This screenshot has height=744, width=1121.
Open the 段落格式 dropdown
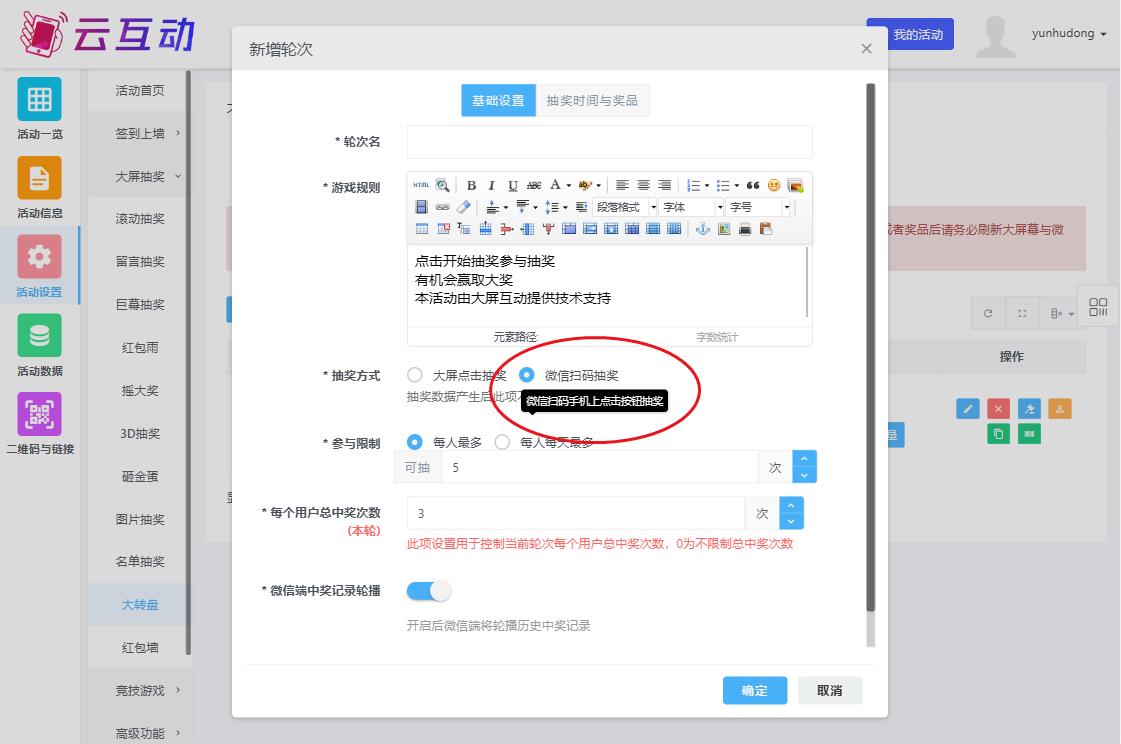point(625,207)
